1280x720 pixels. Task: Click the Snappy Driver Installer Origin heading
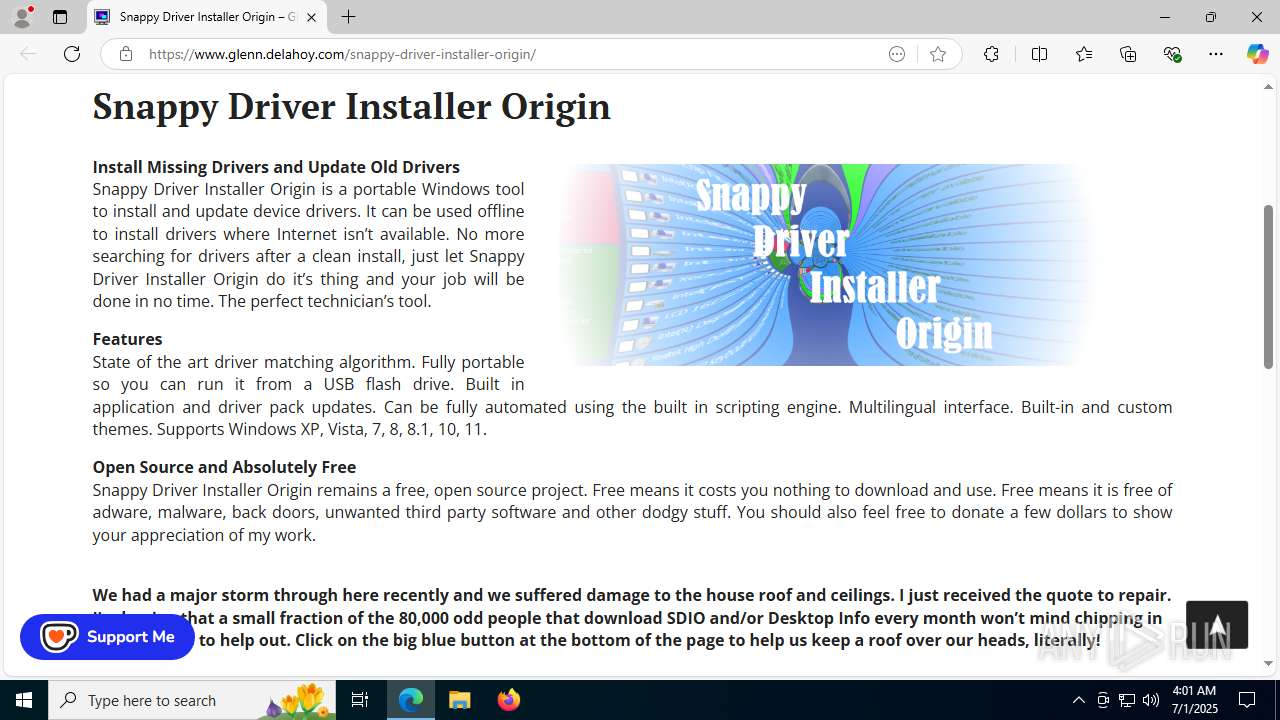(x=352, y=106)
